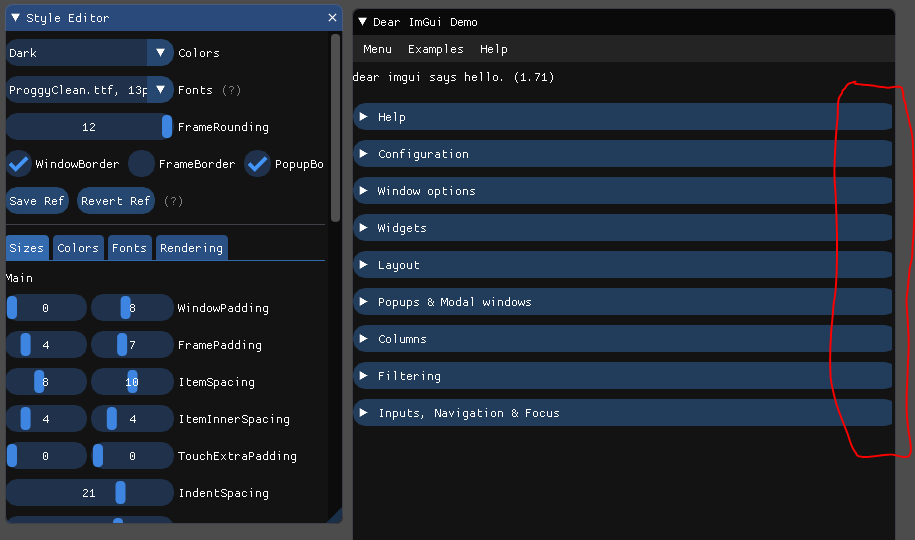The width and height of the screenshot is (915, 540).
Task: Click the ItemInnerSpacing Y slider
Action: pyautogui.click(x=132, y=419)
